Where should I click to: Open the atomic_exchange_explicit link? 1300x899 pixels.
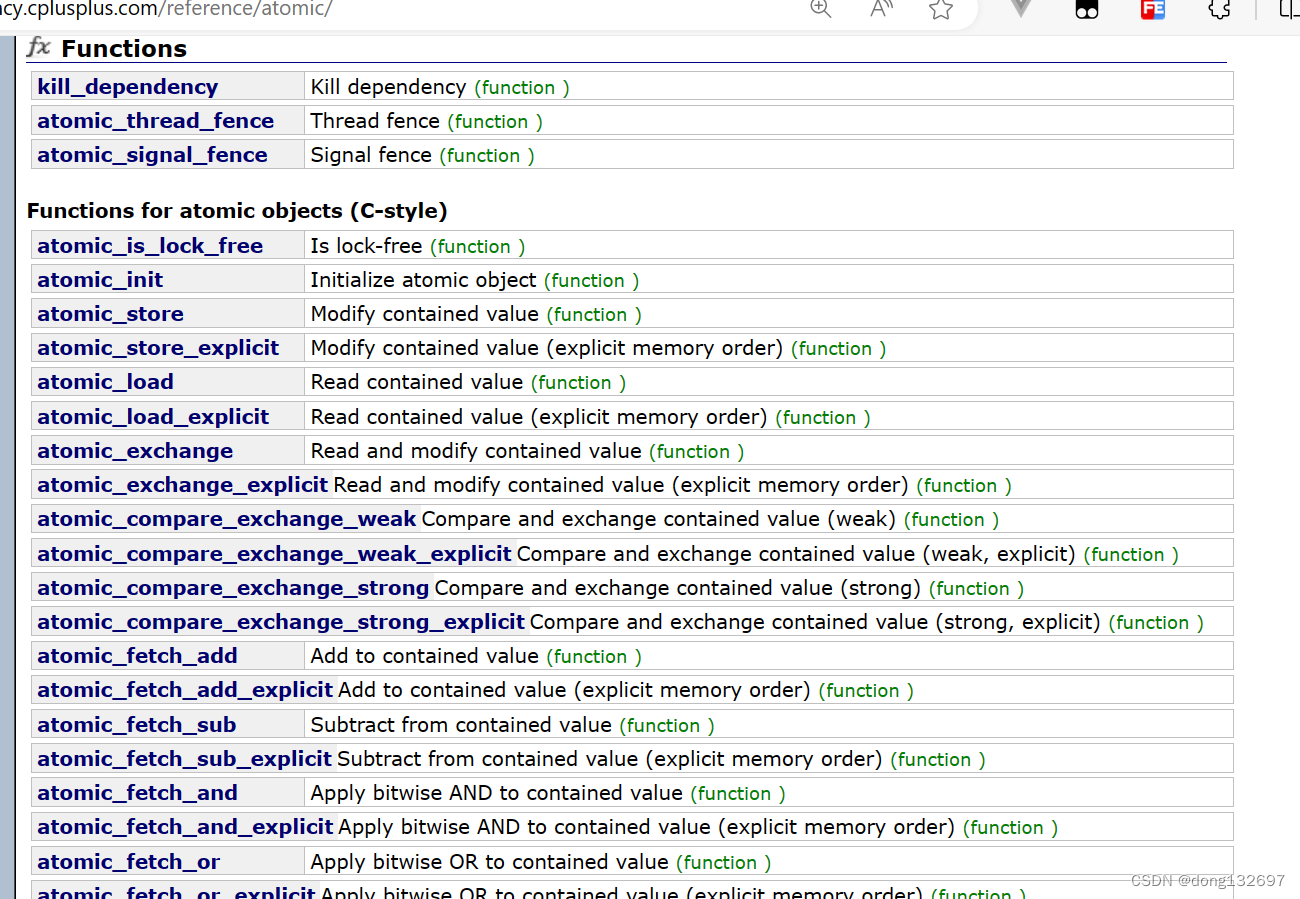coord(183,485)
